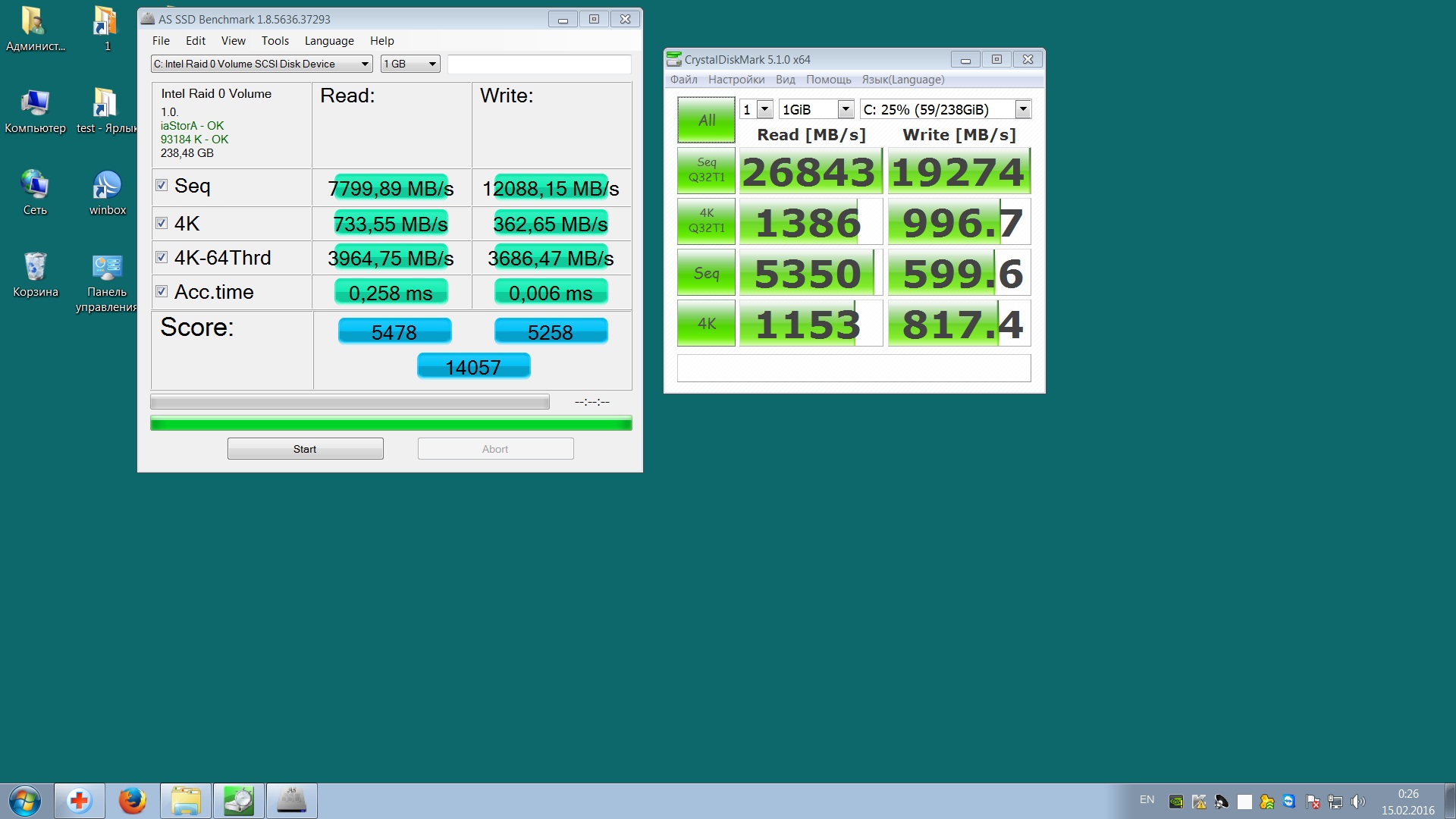Click the volume speaker tray icon
Screen dimensions: 1456x819
click(x=1357, y=802)
